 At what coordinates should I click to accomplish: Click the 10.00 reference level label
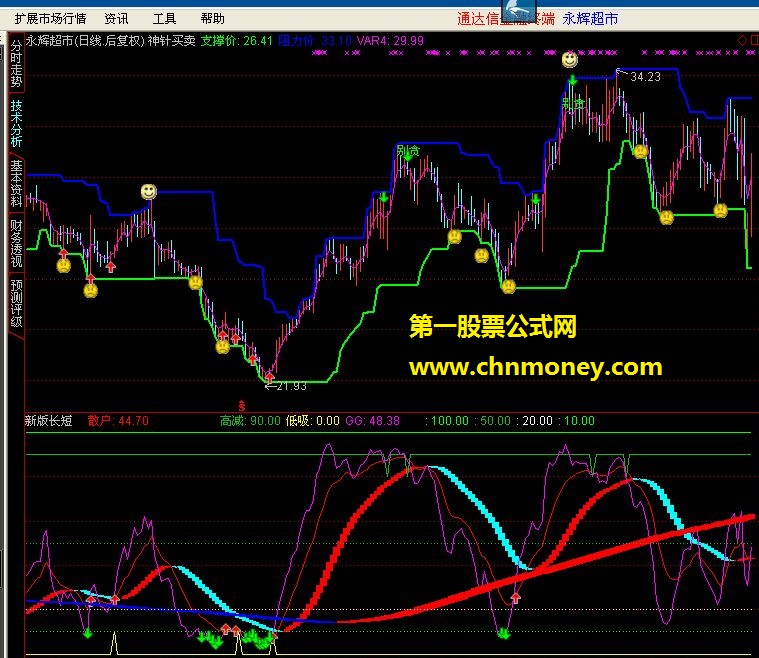tap(579, 421)
